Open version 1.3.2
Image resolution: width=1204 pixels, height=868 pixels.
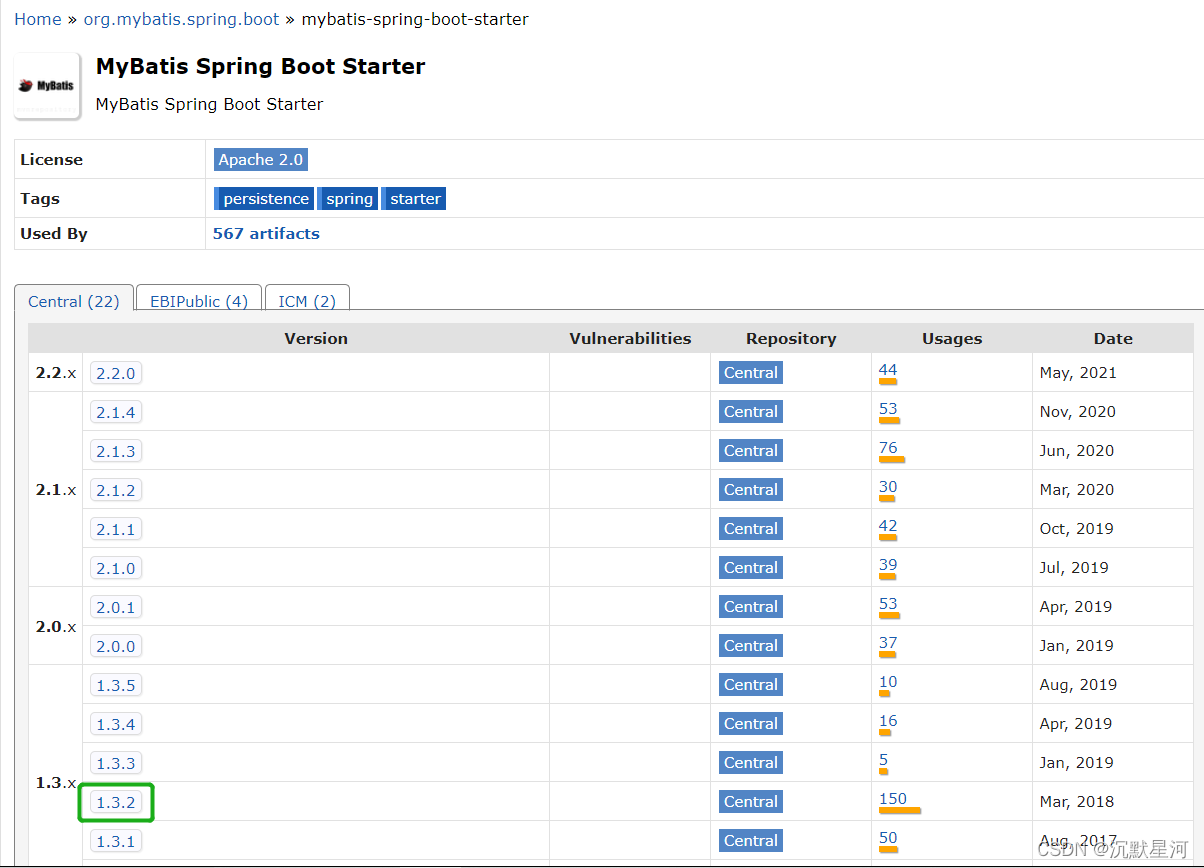(116, 802)
